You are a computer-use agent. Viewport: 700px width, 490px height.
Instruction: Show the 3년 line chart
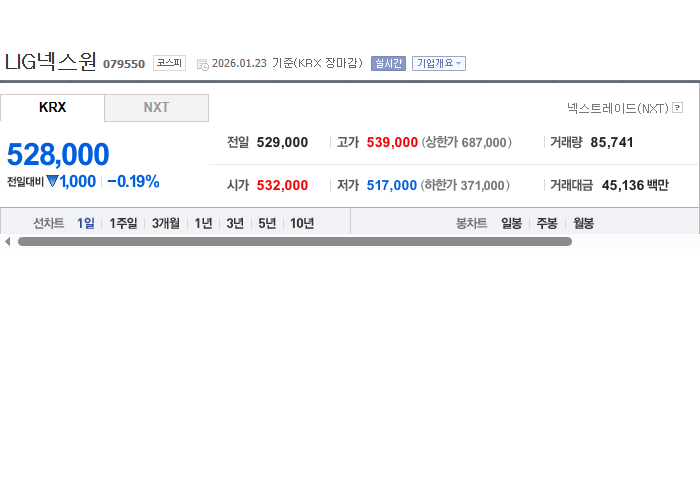[235, 223]
